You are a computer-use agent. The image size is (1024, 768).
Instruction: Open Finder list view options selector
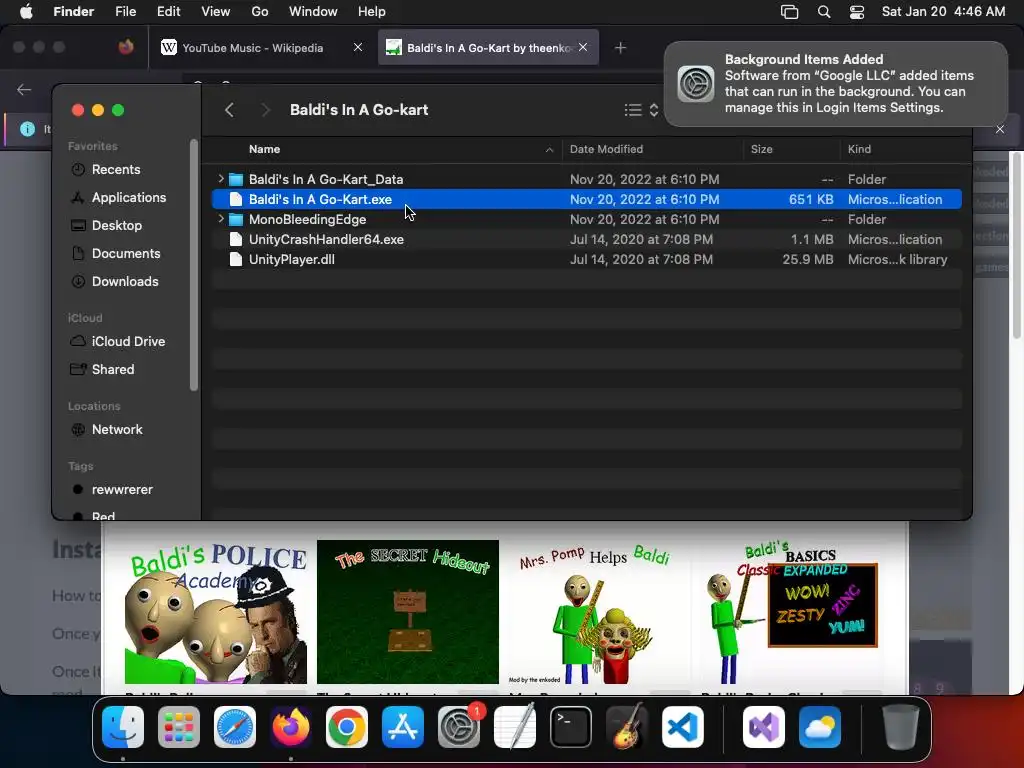click(641, 110)
